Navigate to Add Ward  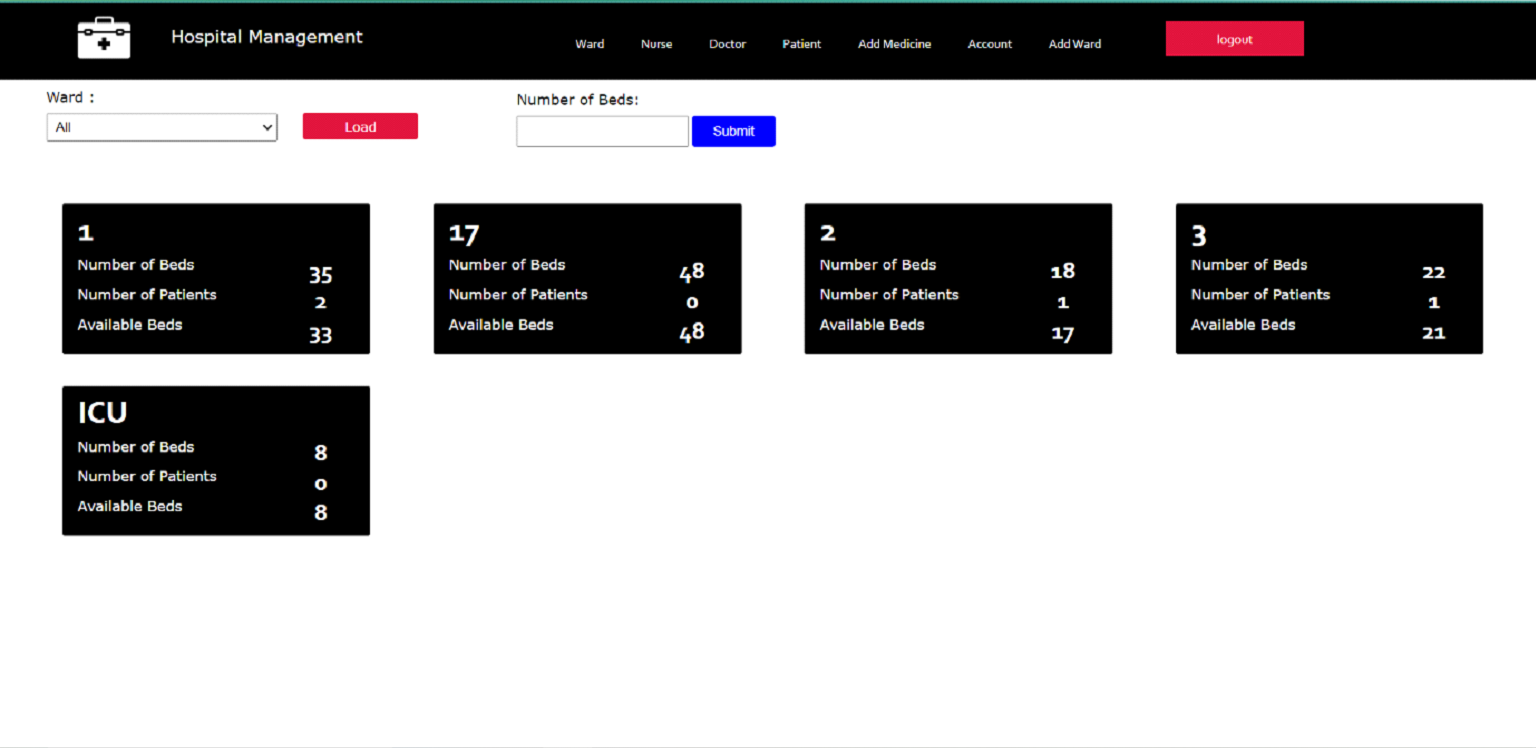tap(1074, 44)
